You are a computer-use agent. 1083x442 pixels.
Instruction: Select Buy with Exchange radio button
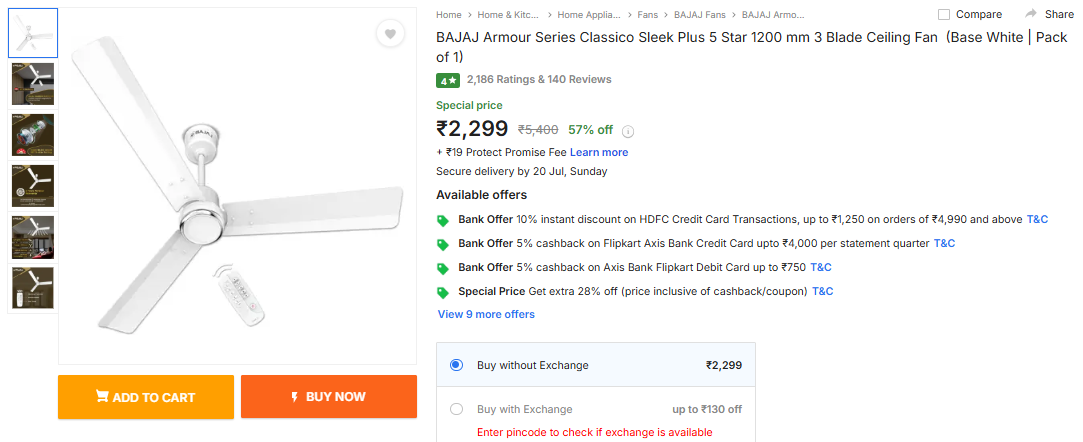[x=456, y=409]
